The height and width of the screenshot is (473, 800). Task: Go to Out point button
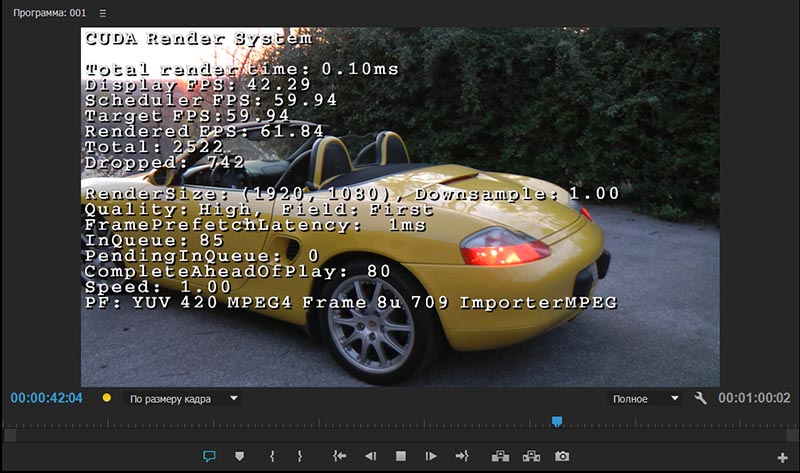pyautogui.click(x=462, y=456)
